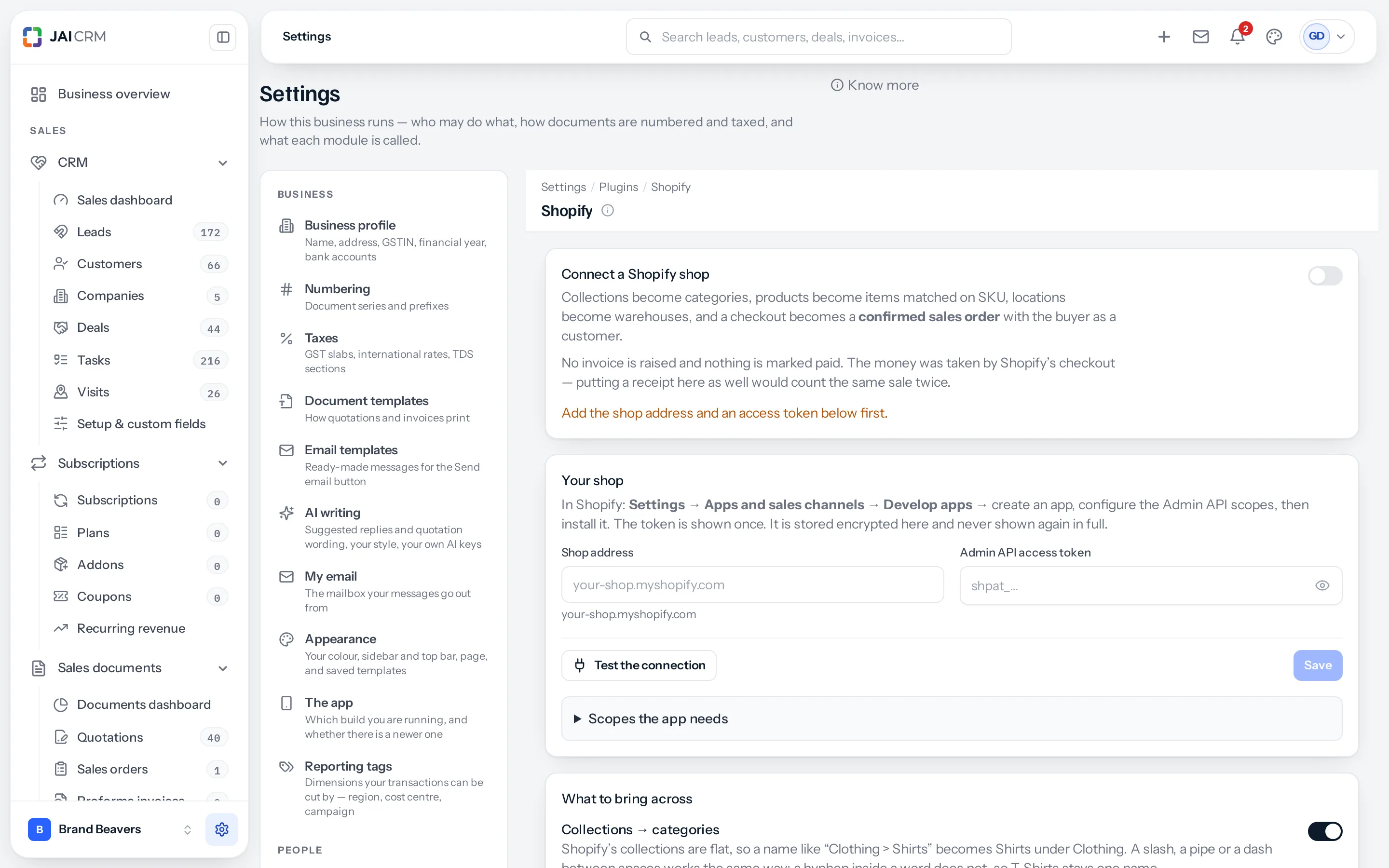Click the JAI CRM logo
The height and width of the screenshot is (868, 1389).
coord(64,37)
